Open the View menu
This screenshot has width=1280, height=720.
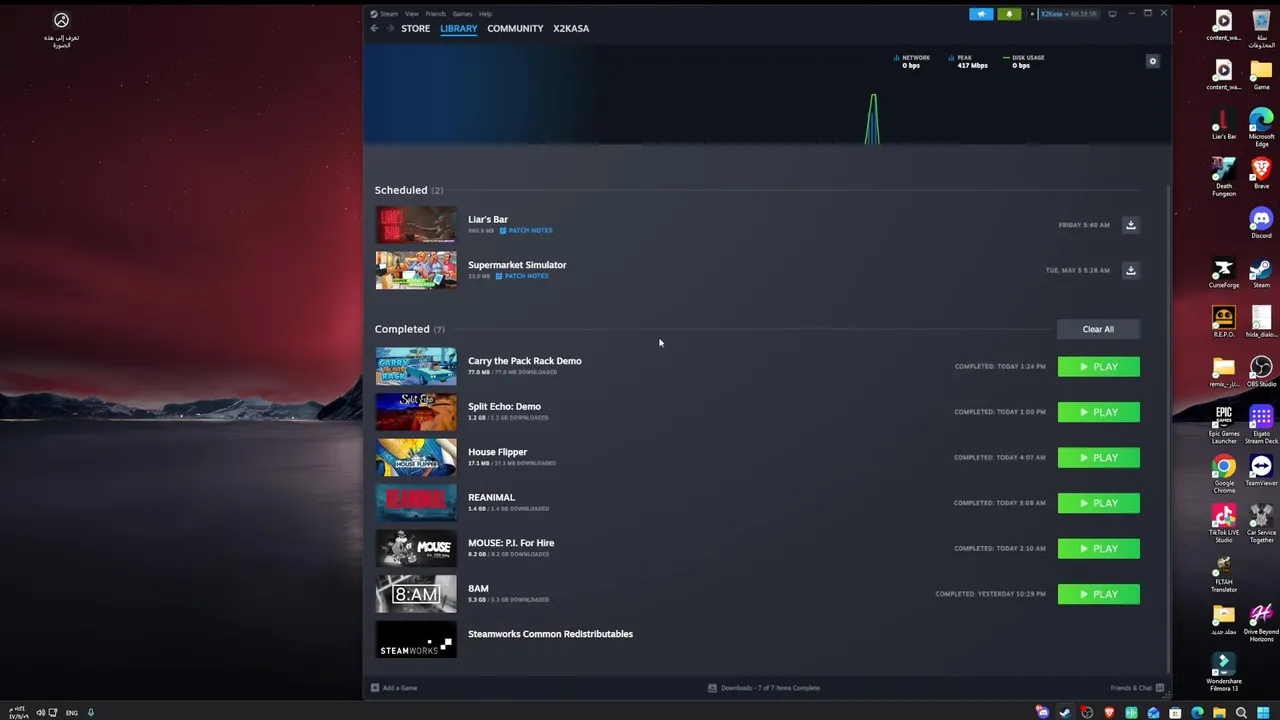(412, 14)
